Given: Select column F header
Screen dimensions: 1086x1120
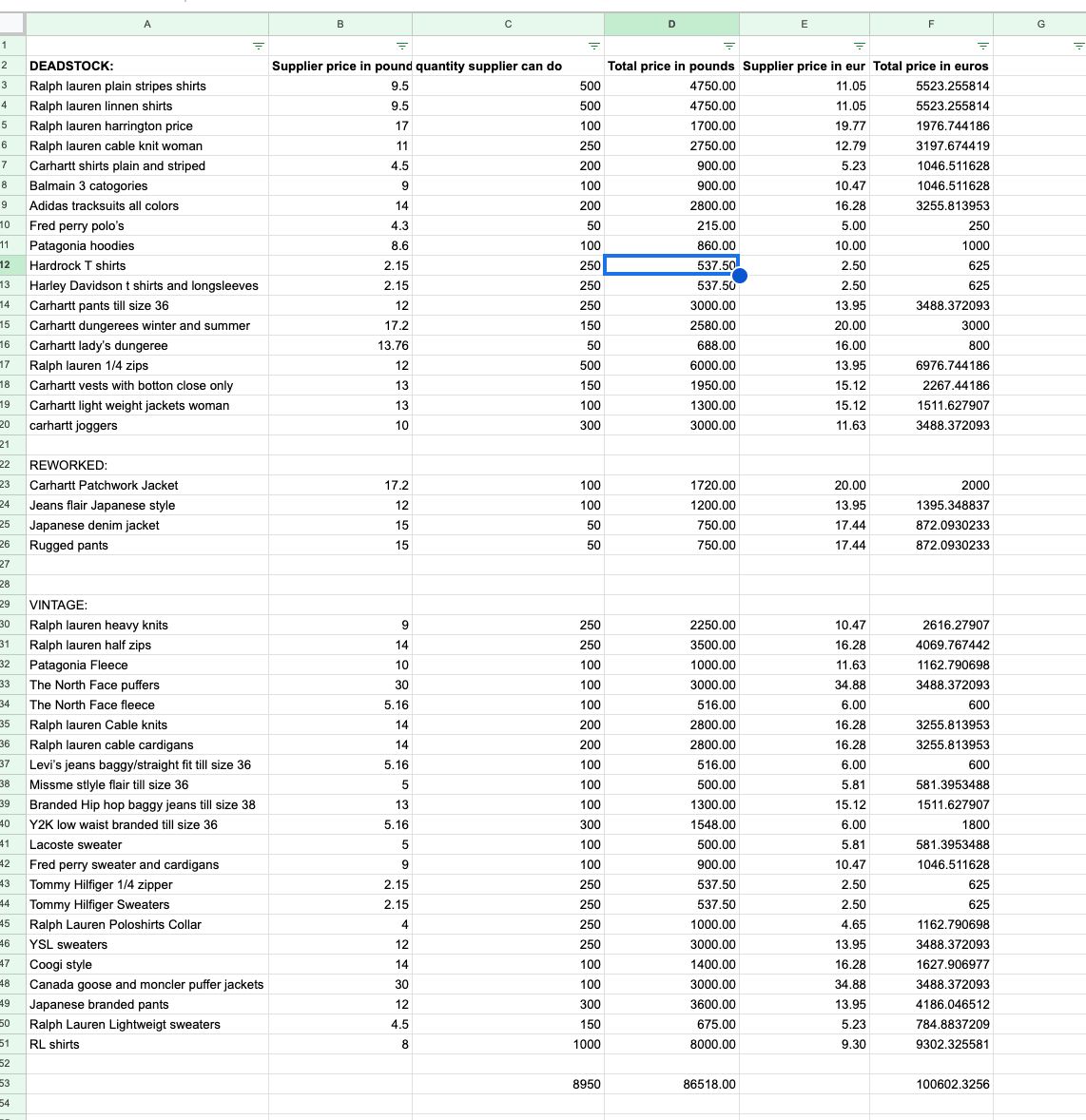Looking at the screenshot, I should point(931,25).
